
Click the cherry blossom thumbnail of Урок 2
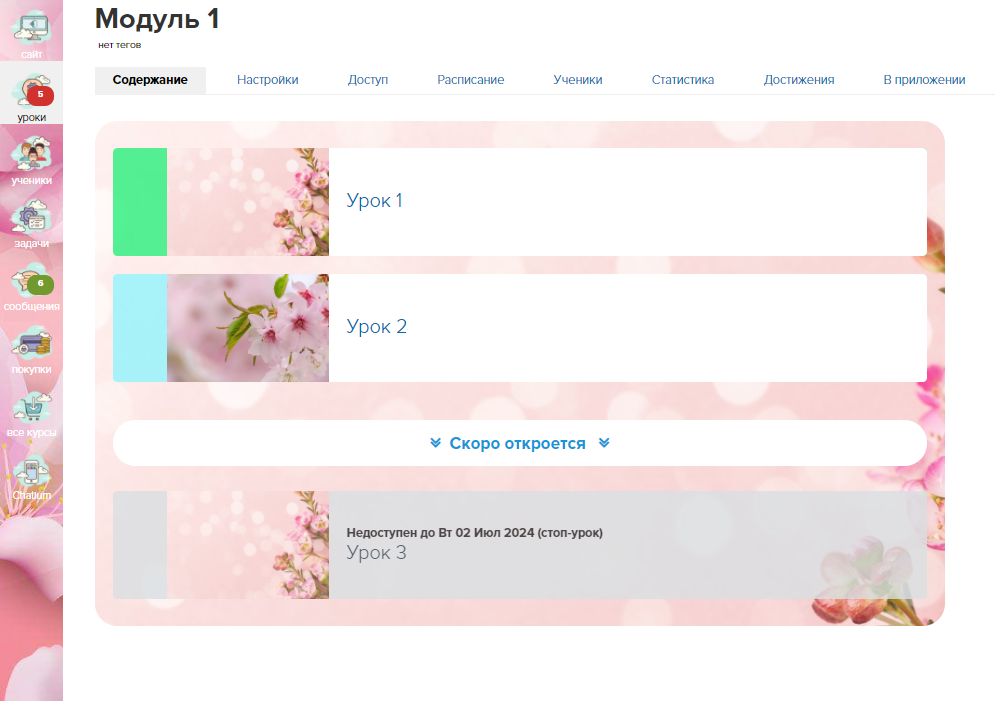[247, 328]
